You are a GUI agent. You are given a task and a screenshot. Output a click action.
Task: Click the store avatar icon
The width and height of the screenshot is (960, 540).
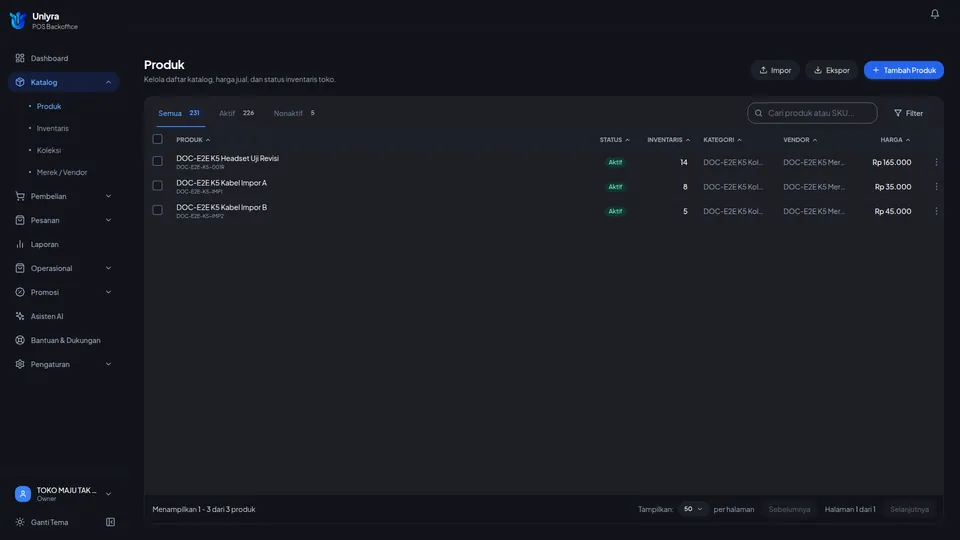click(x=23, y=493)
